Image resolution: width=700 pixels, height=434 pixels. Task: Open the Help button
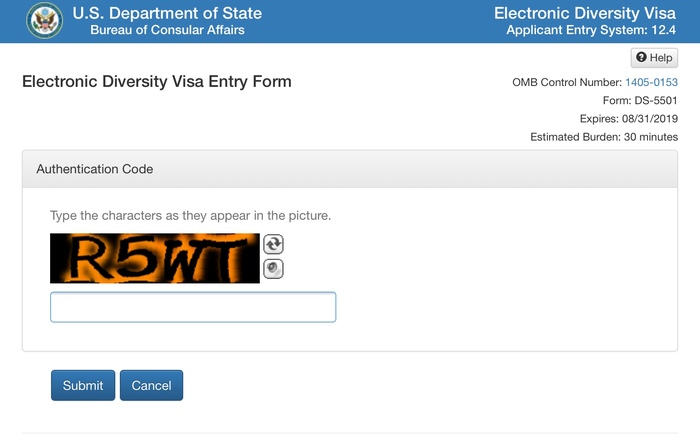pyautogui.click(x=655, y=58)
